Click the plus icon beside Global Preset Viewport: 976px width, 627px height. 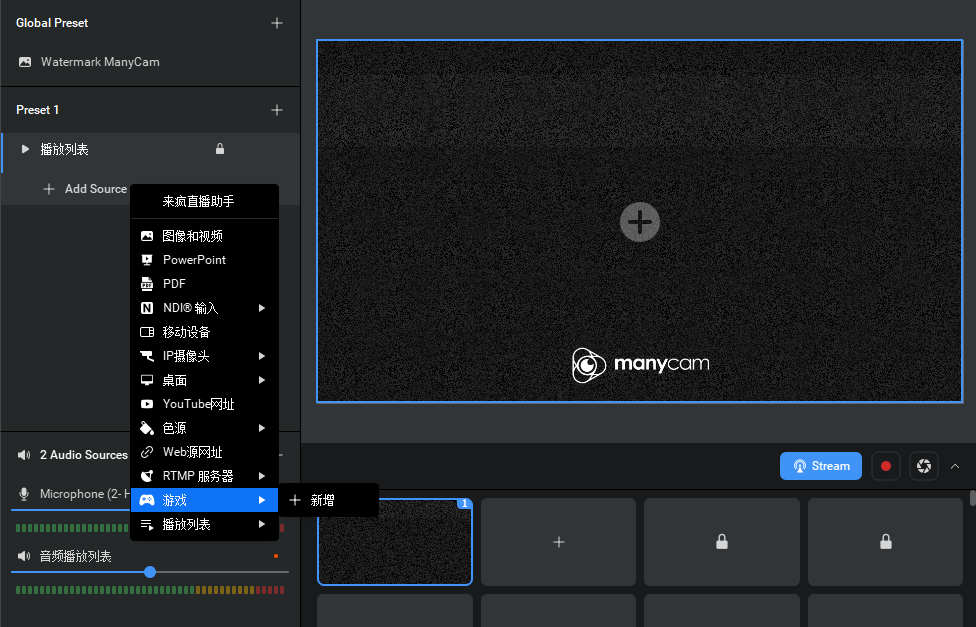[x=277, y=23]
